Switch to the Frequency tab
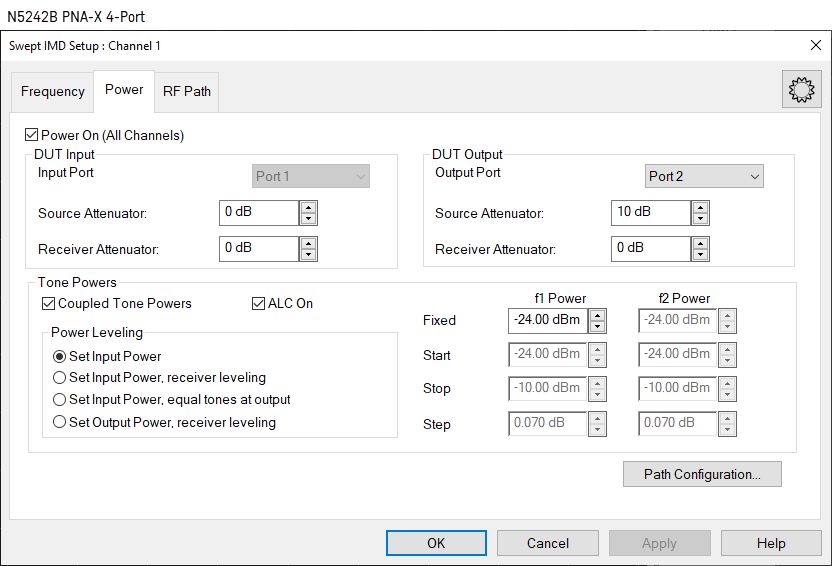The image size is (832, 566). tap(52, 91)
